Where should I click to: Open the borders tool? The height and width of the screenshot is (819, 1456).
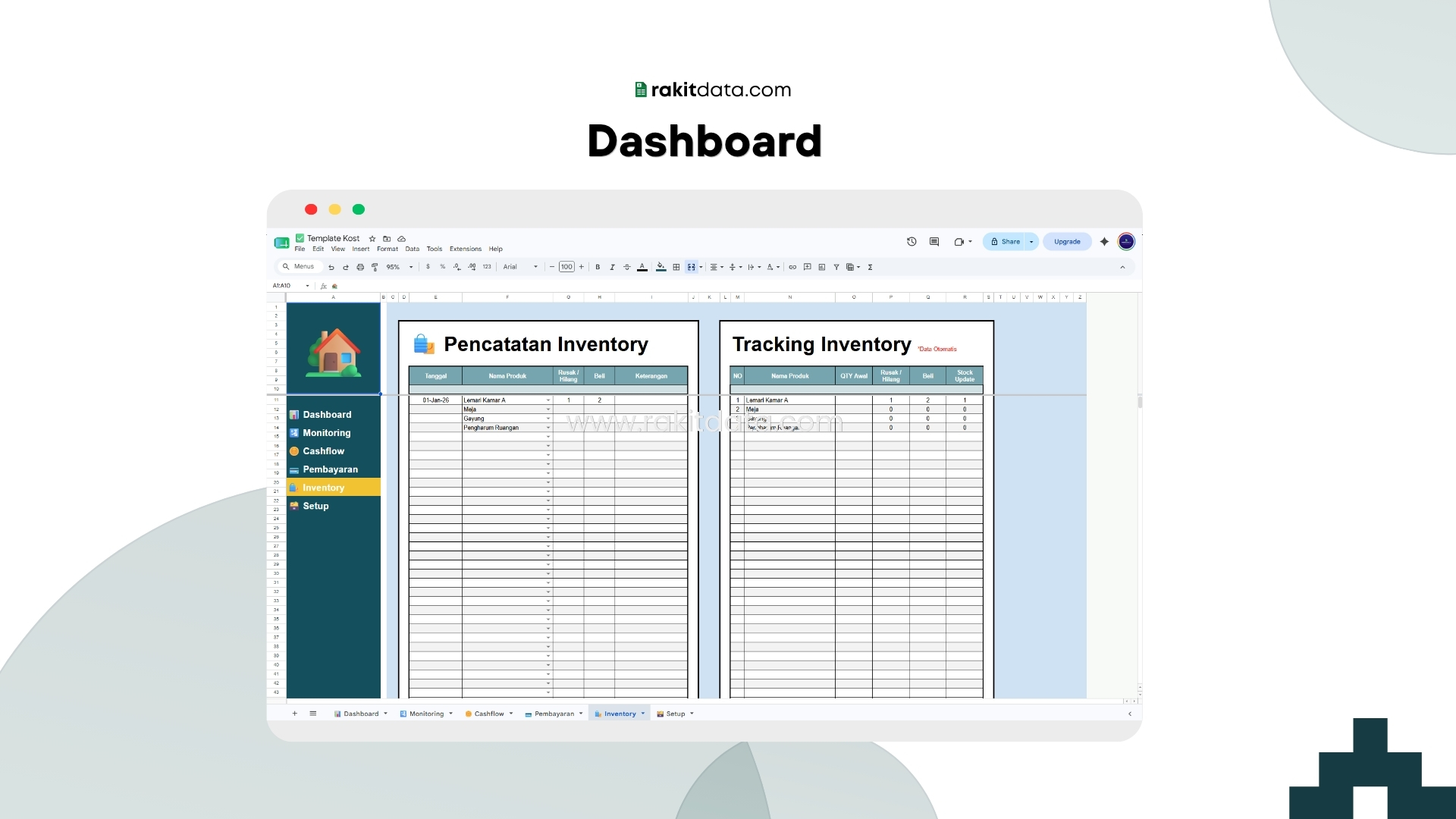click(676, 267)
